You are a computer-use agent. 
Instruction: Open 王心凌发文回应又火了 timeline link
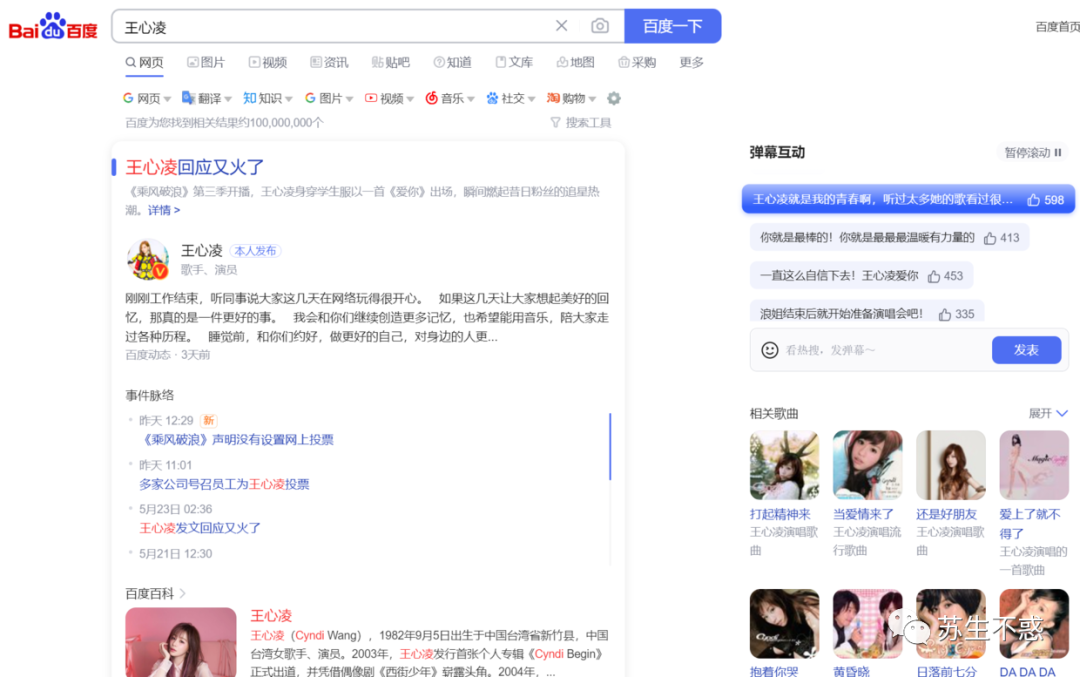(200, 528)
